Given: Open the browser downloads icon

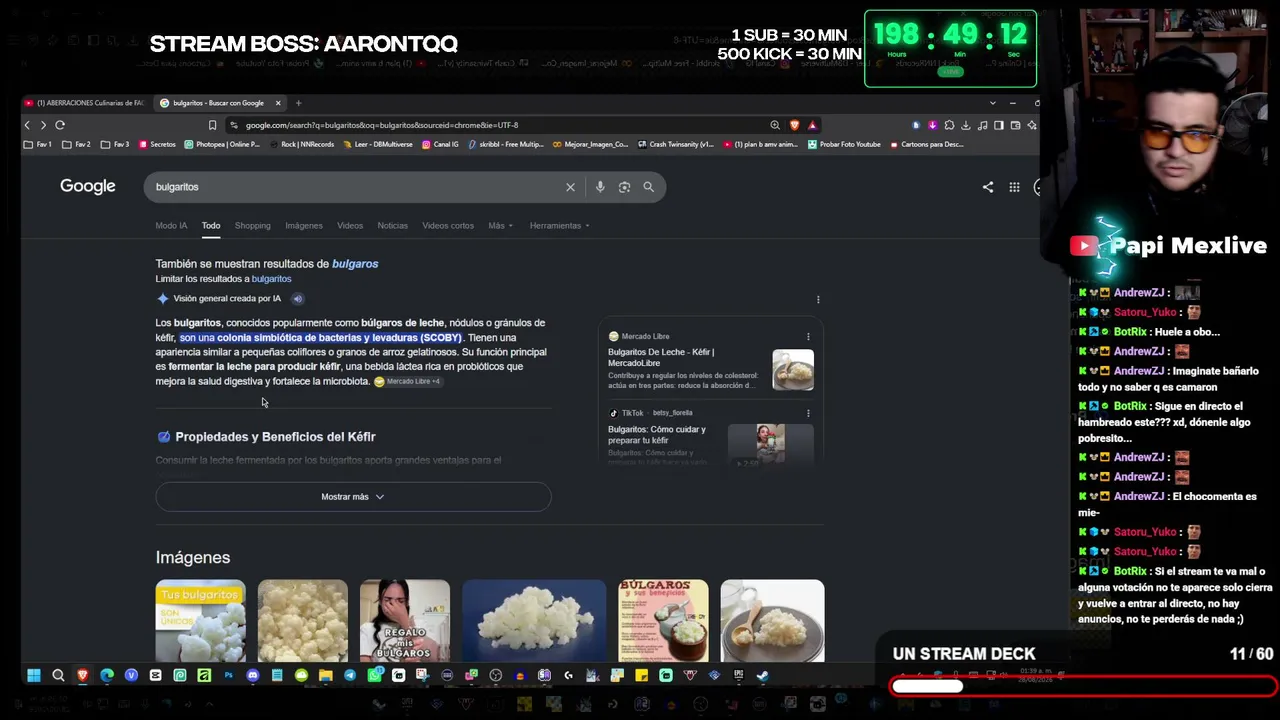Looking at the screenshot, I should pyautogui.click(x=965, y=125).
